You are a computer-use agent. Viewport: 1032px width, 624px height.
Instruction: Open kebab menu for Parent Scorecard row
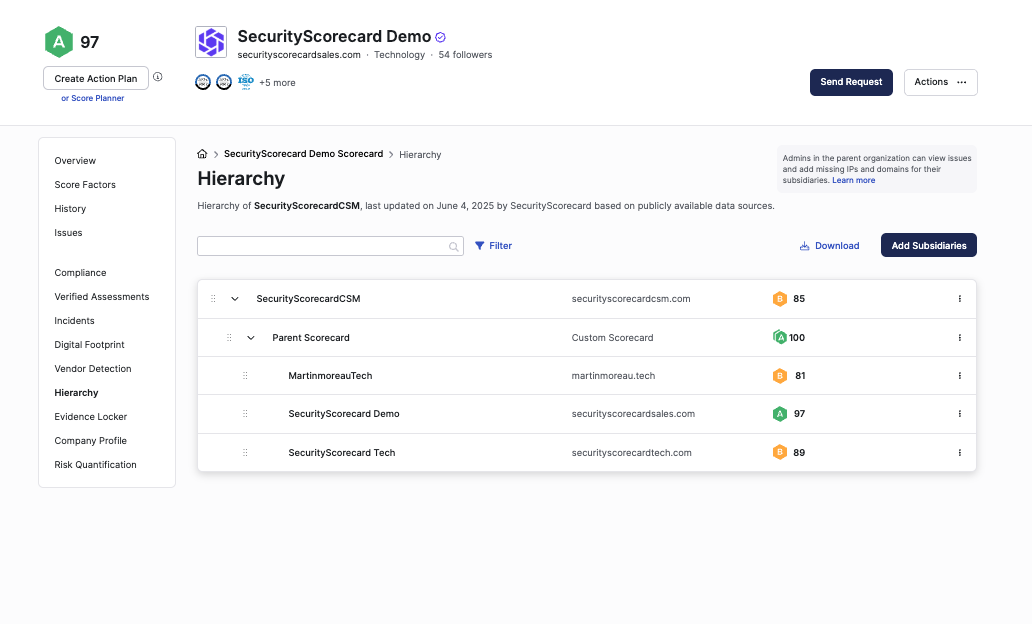pyautogui.click(x=960, y=338)
